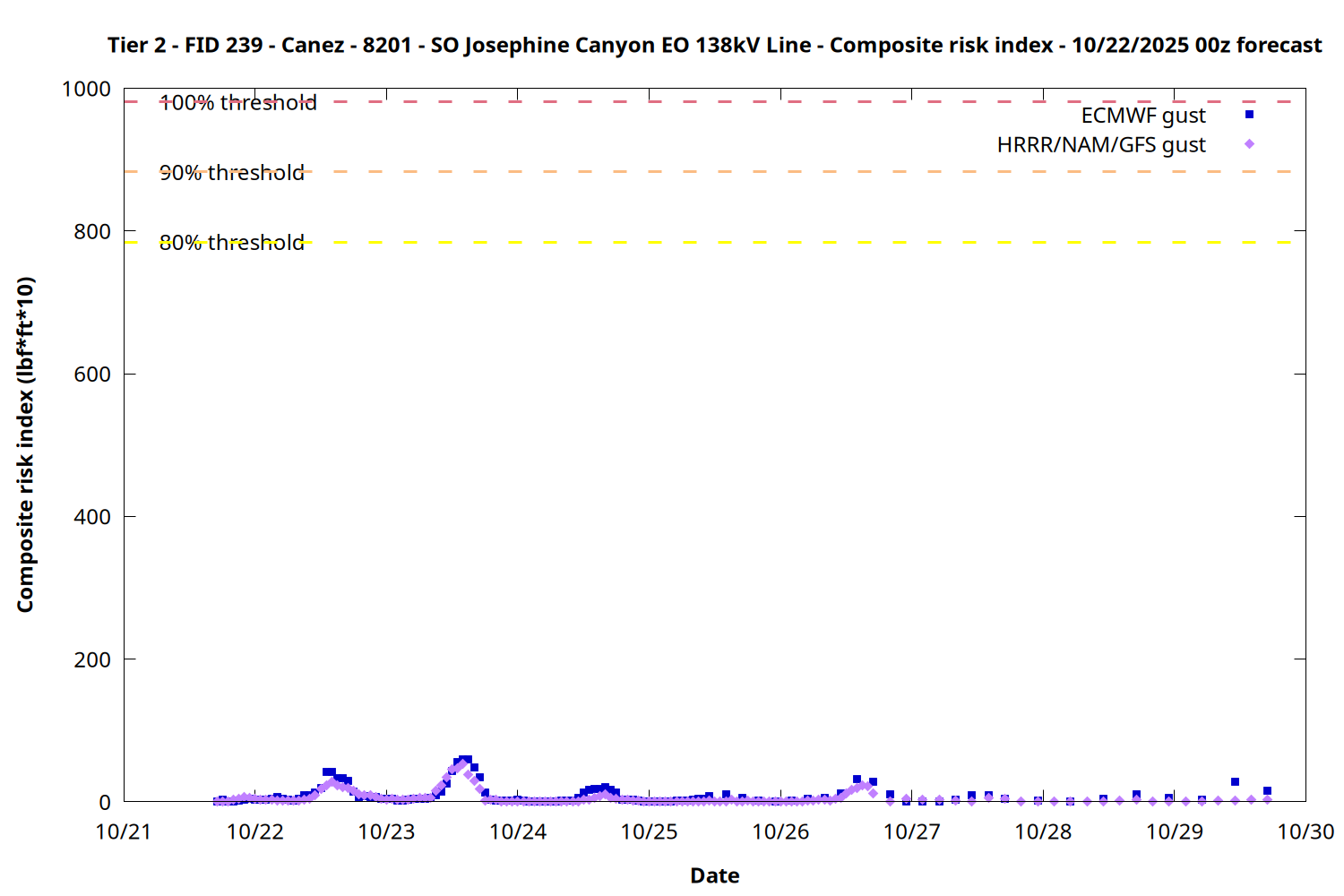This screenshot has height=896, width=1344.
Task: Click the yellow dashed 80% threshold line
Action: point(717,242)
